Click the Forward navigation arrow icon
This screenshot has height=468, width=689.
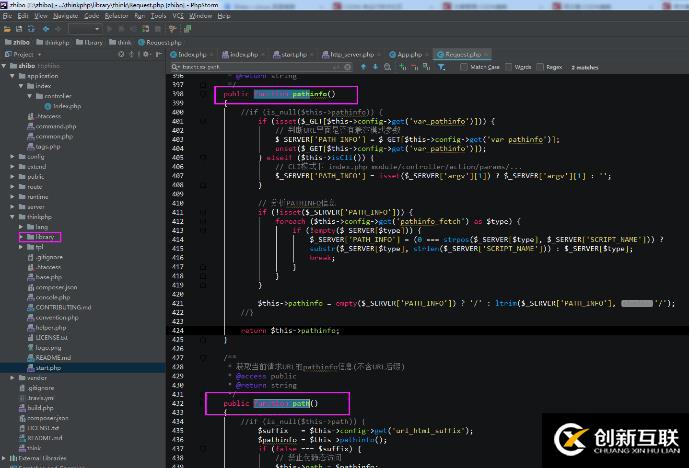click(x=58, y=29)
